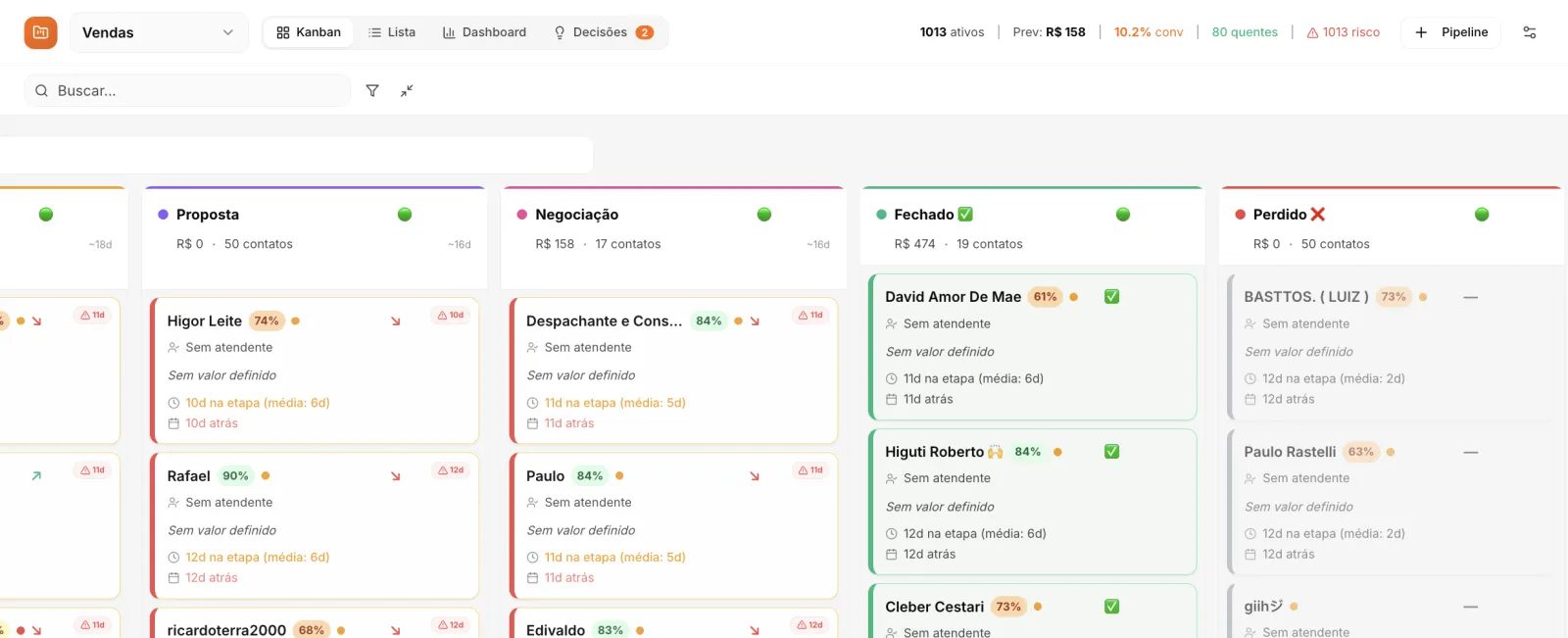This screenshot has height=638, width=1568.
Task: Click the add Pipeline button
Action: (x=1450, y=32)
